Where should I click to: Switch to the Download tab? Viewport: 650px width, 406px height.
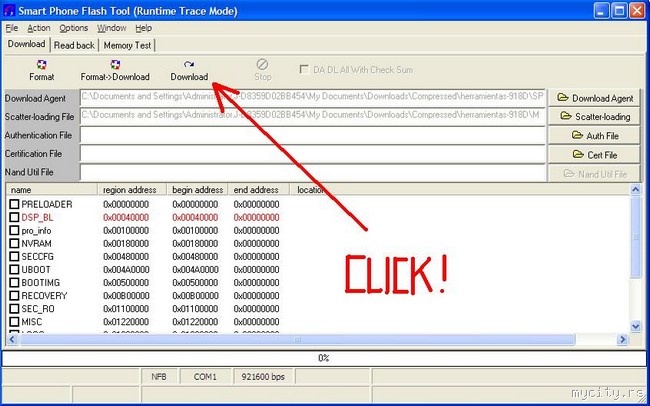coord(27,44)
